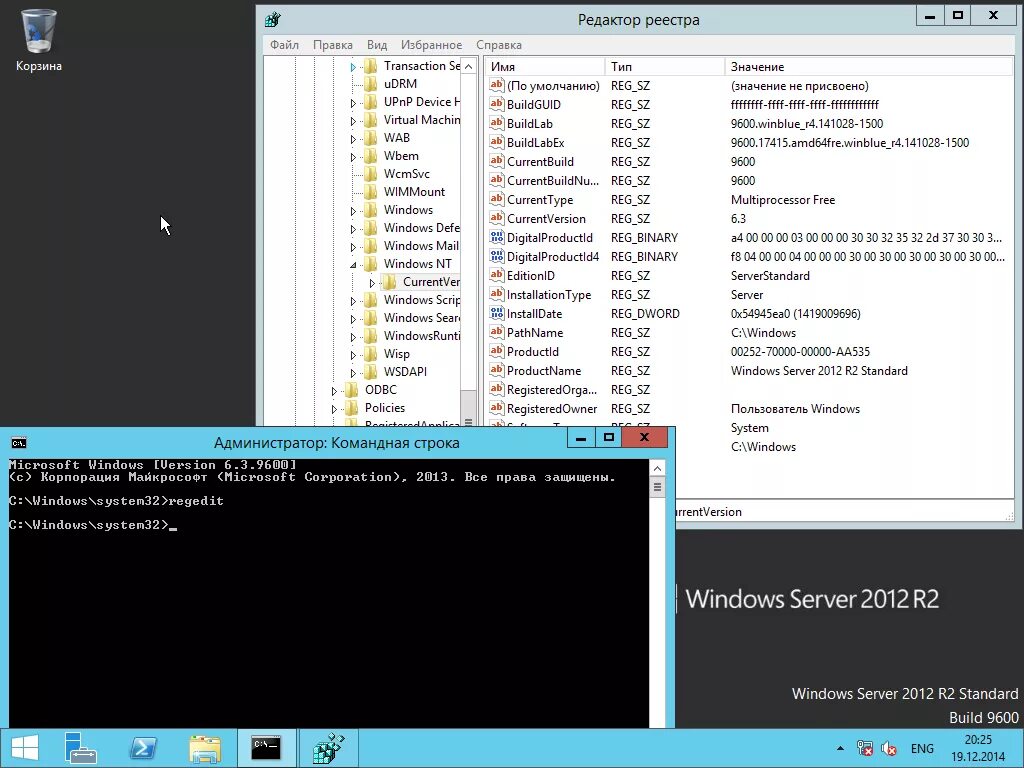Open the Файл menu in Registry Editor
This screenshot has width=1024, height=768.
[283, 44]
